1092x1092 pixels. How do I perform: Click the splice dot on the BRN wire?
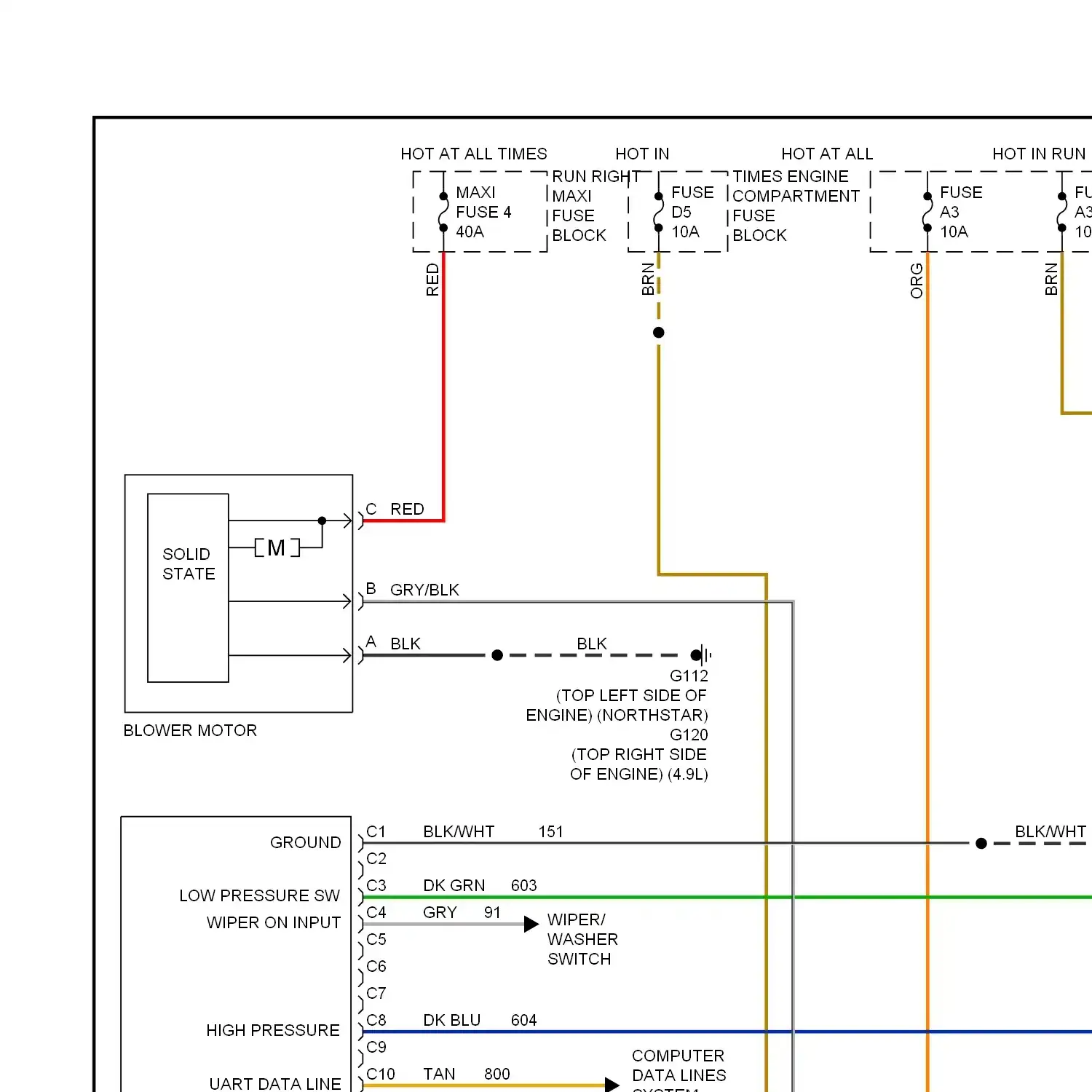click(659, 333)
